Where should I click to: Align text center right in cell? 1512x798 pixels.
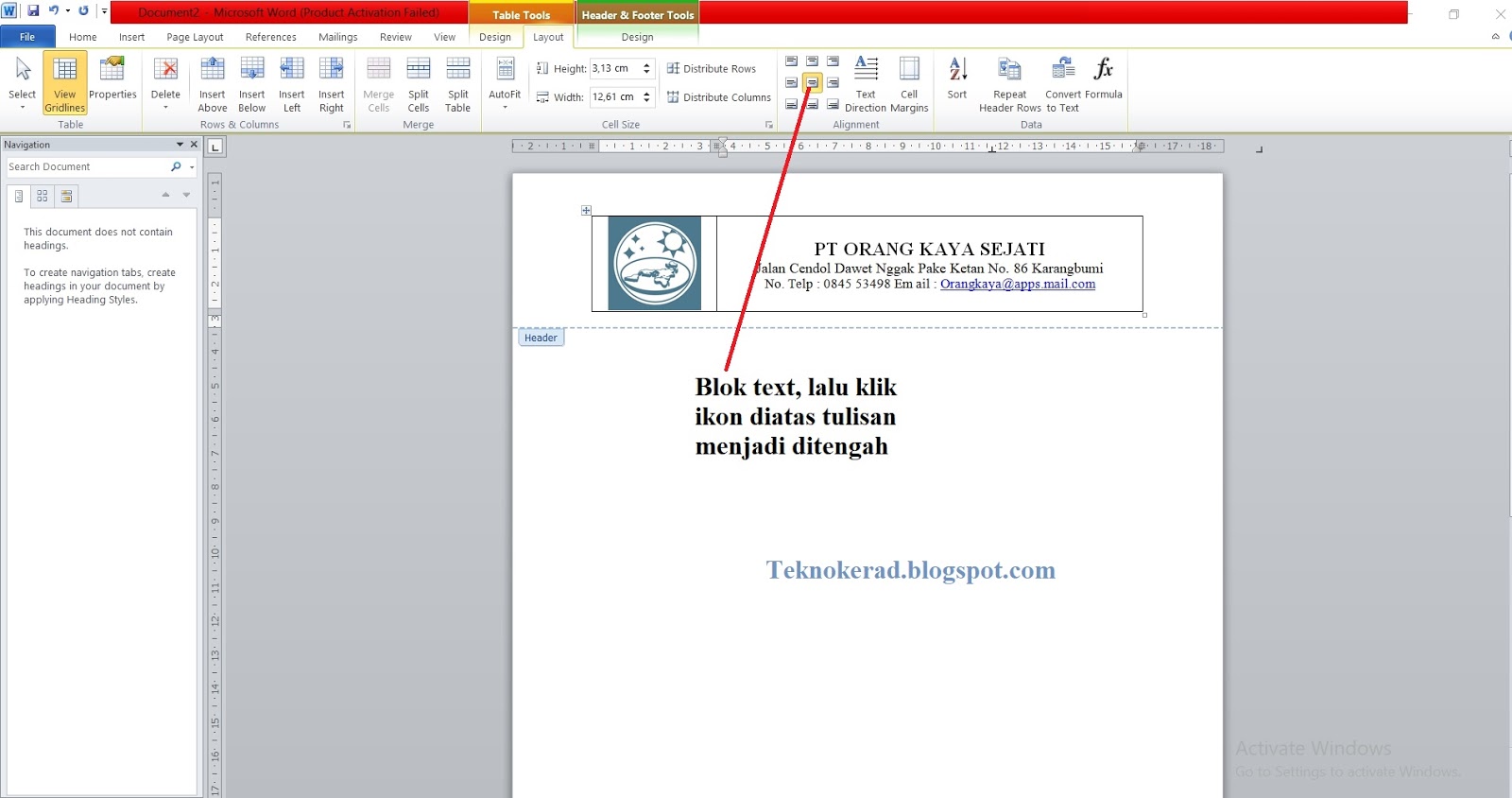click(833, 82)
